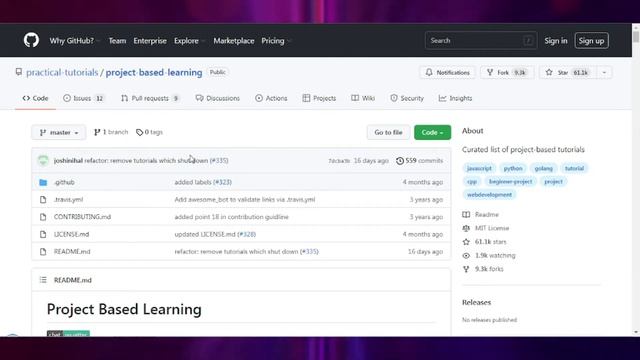The image size is (640, 360).
Task: Click the joshinihal avatar in commit row
Action: 43,160
